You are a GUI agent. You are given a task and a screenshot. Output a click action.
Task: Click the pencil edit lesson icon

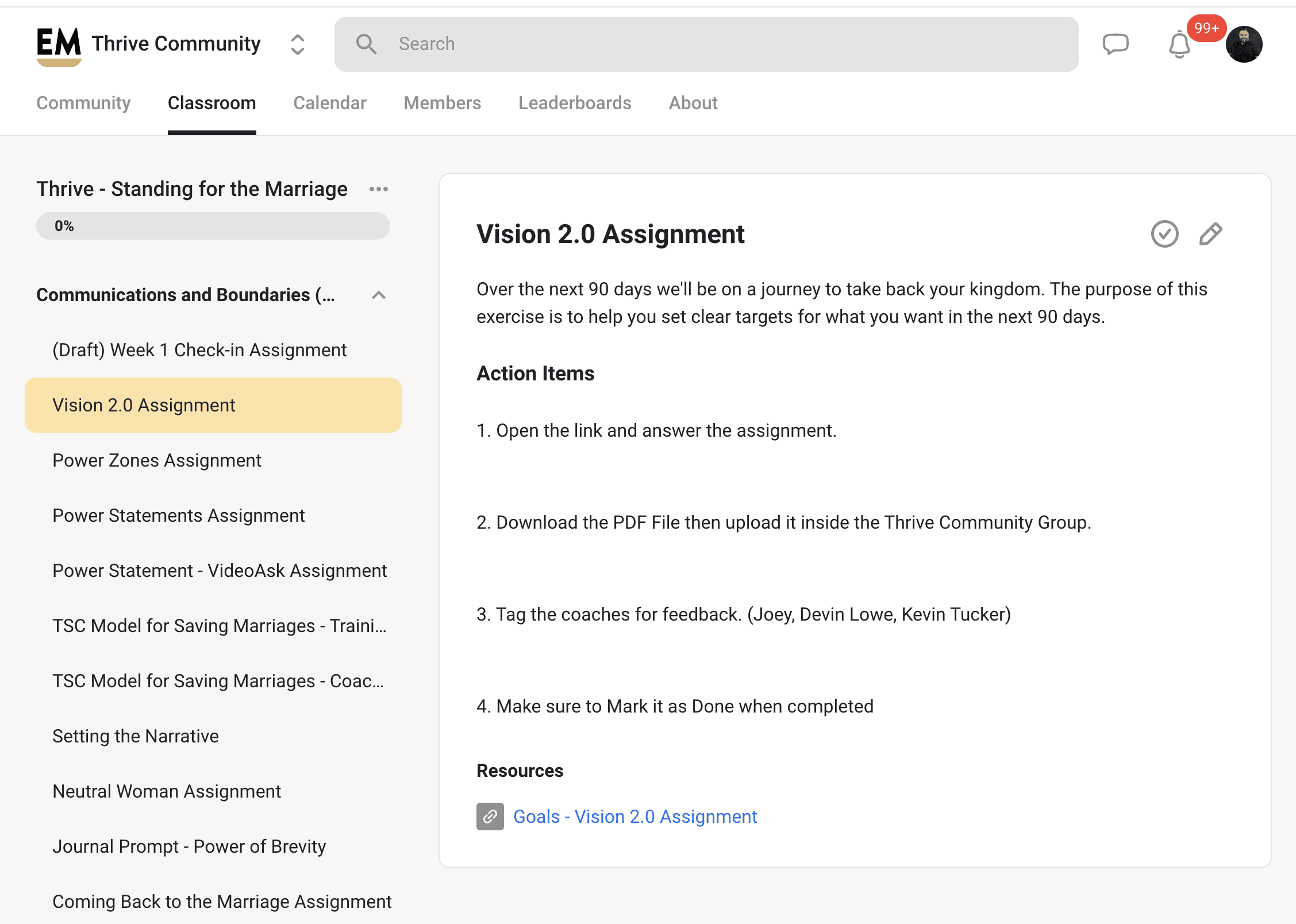click(x=1210, y=234)
